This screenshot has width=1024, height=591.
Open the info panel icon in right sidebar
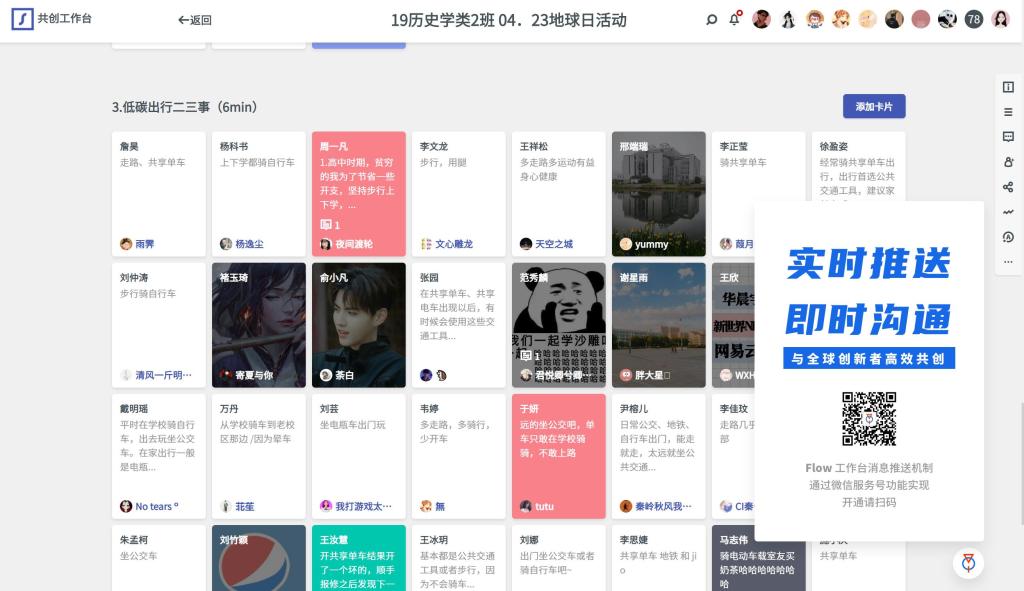[1008, 87]
